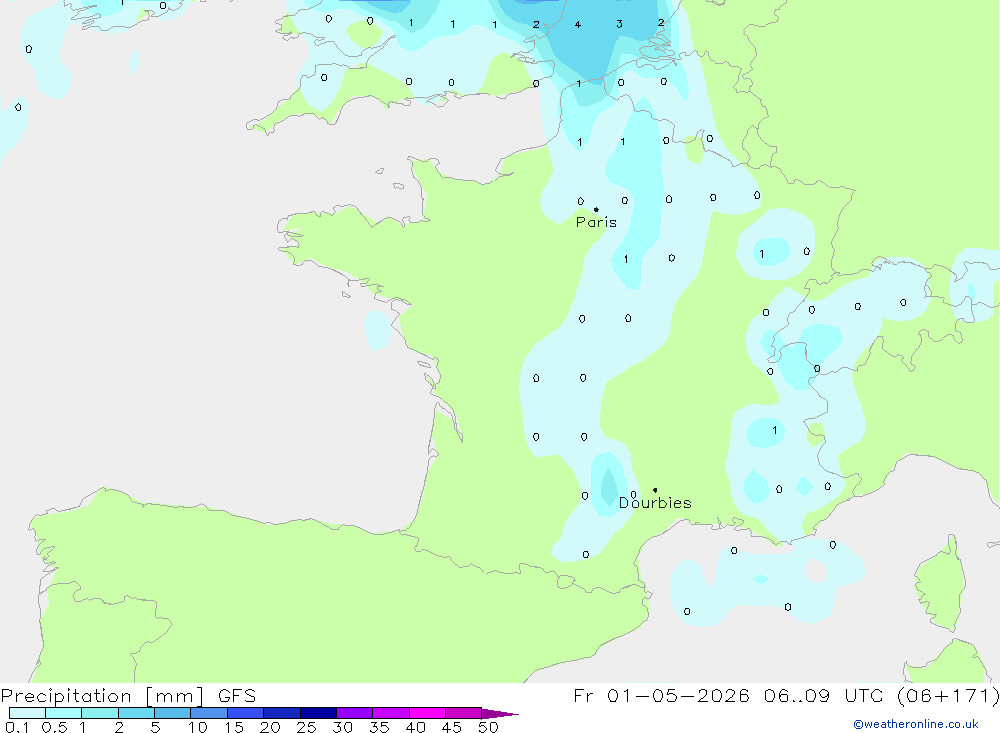Click the Paris city marker dot
Image resolution: width=1000 pixels, height=733 pixels.
596,210
